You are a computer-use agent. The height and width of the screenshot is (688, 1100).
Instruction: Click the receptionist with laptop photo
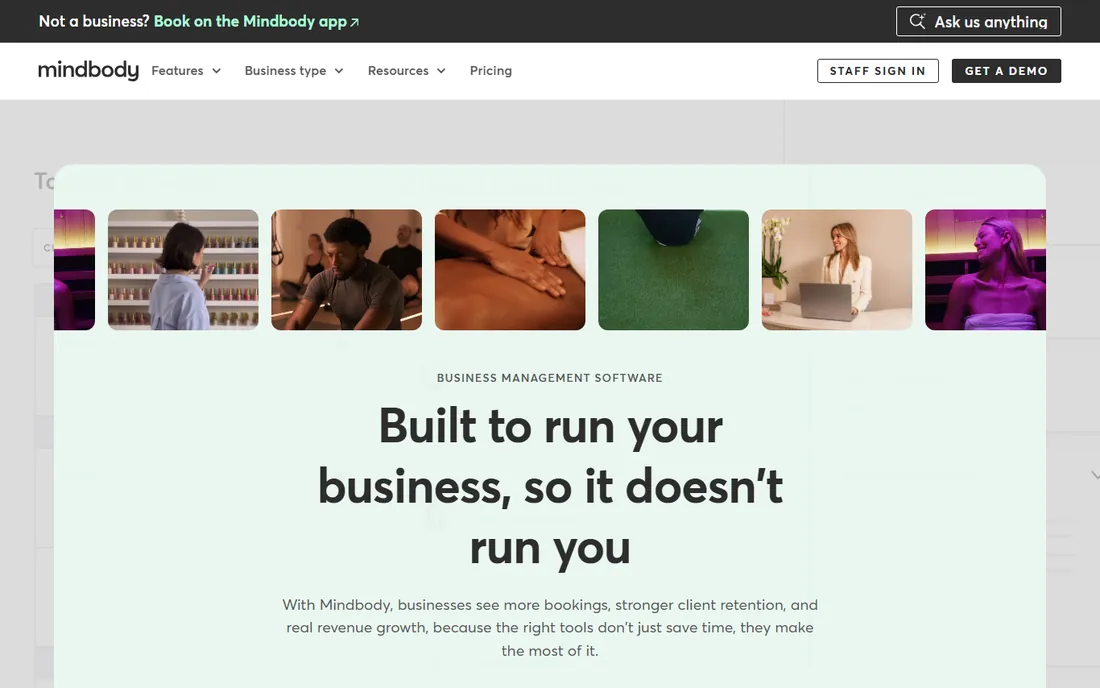[837, 269]
